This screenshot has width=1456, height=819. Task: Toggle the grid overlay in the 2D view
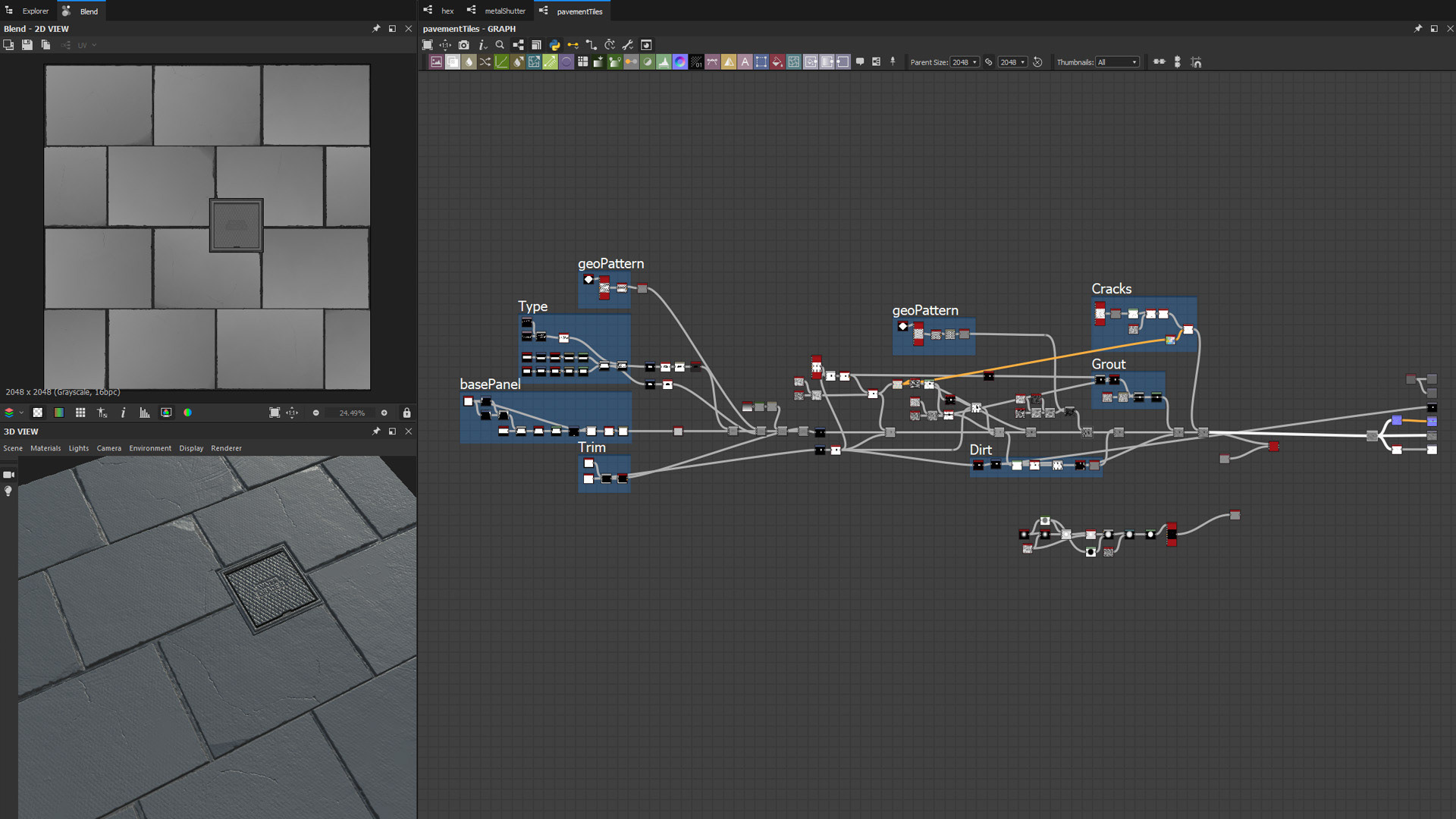(x=80, y=413)
